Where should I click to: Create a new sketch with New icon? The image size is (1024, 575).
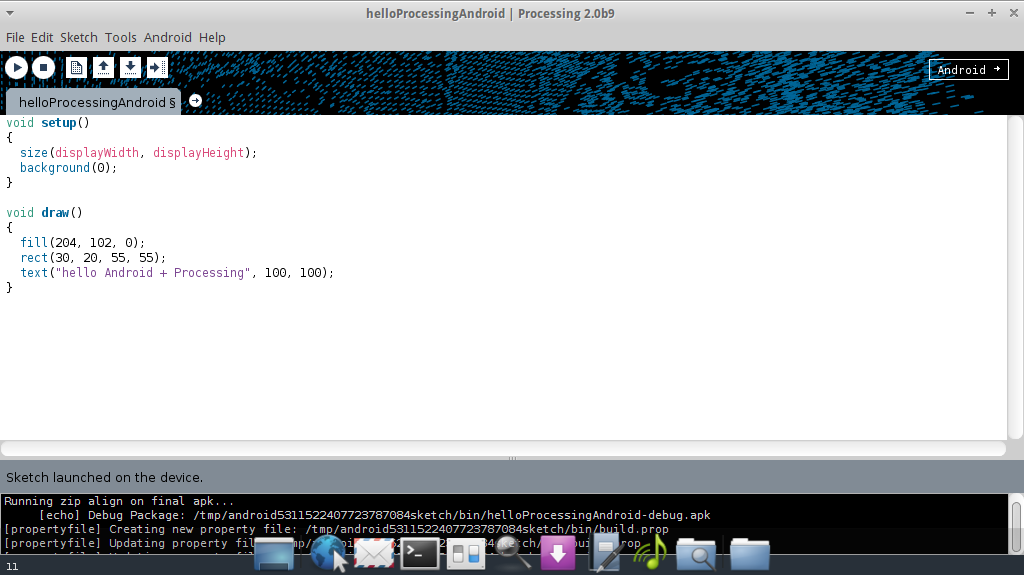[x=76, y=68]
